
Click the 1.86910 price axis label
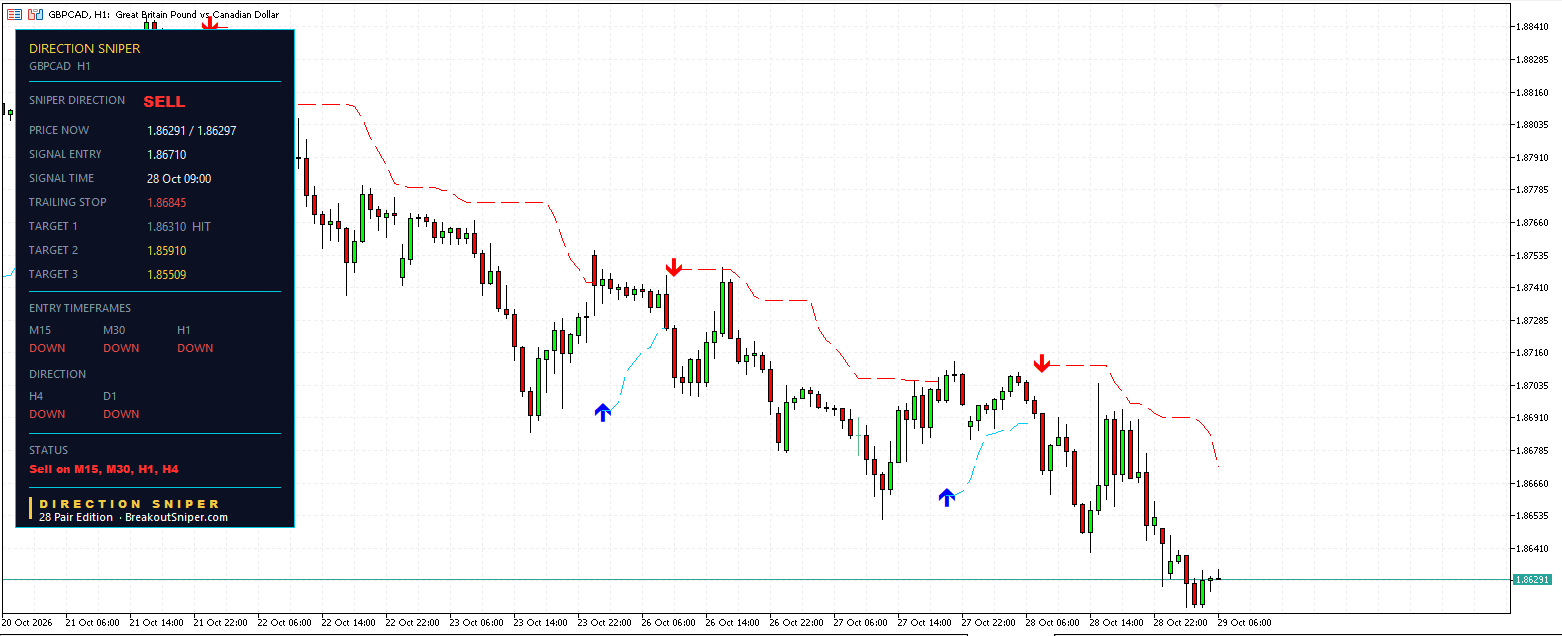[1533, 417]
